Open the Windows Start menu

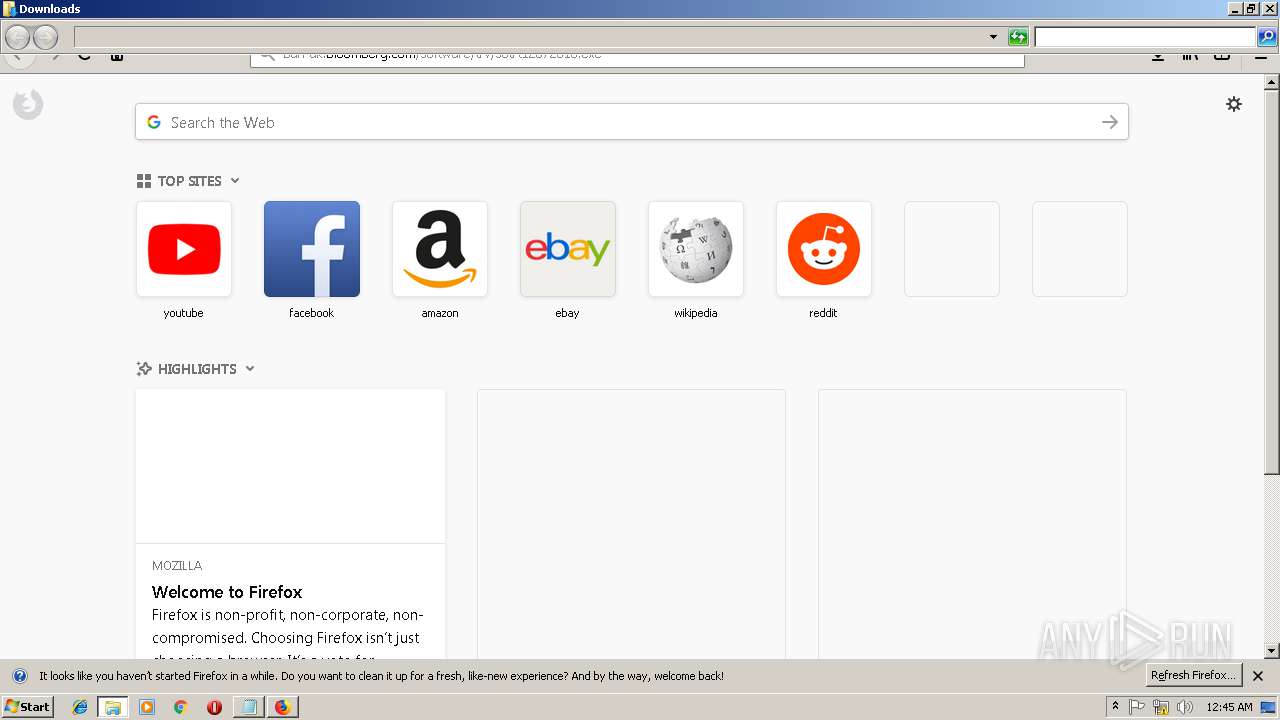coord(28,706)
